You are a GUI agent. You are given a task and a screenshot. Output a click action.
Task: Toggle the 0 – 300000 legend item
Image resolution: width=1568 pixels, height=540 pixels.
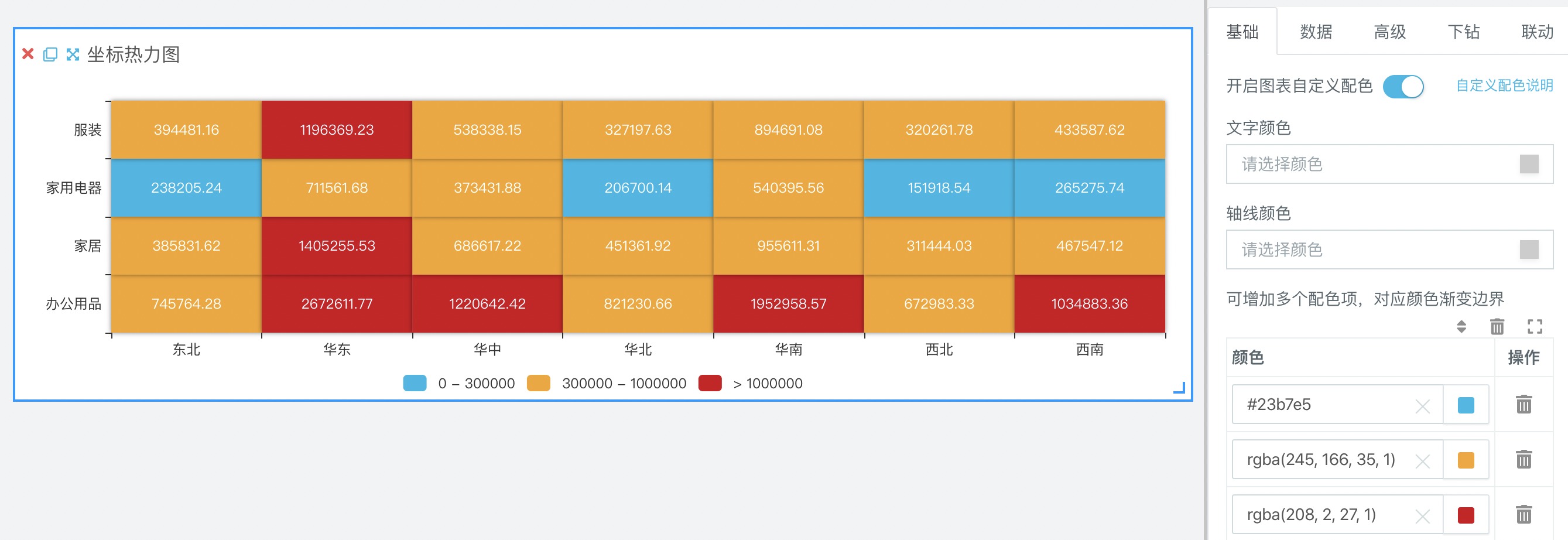tap(459, 384)
